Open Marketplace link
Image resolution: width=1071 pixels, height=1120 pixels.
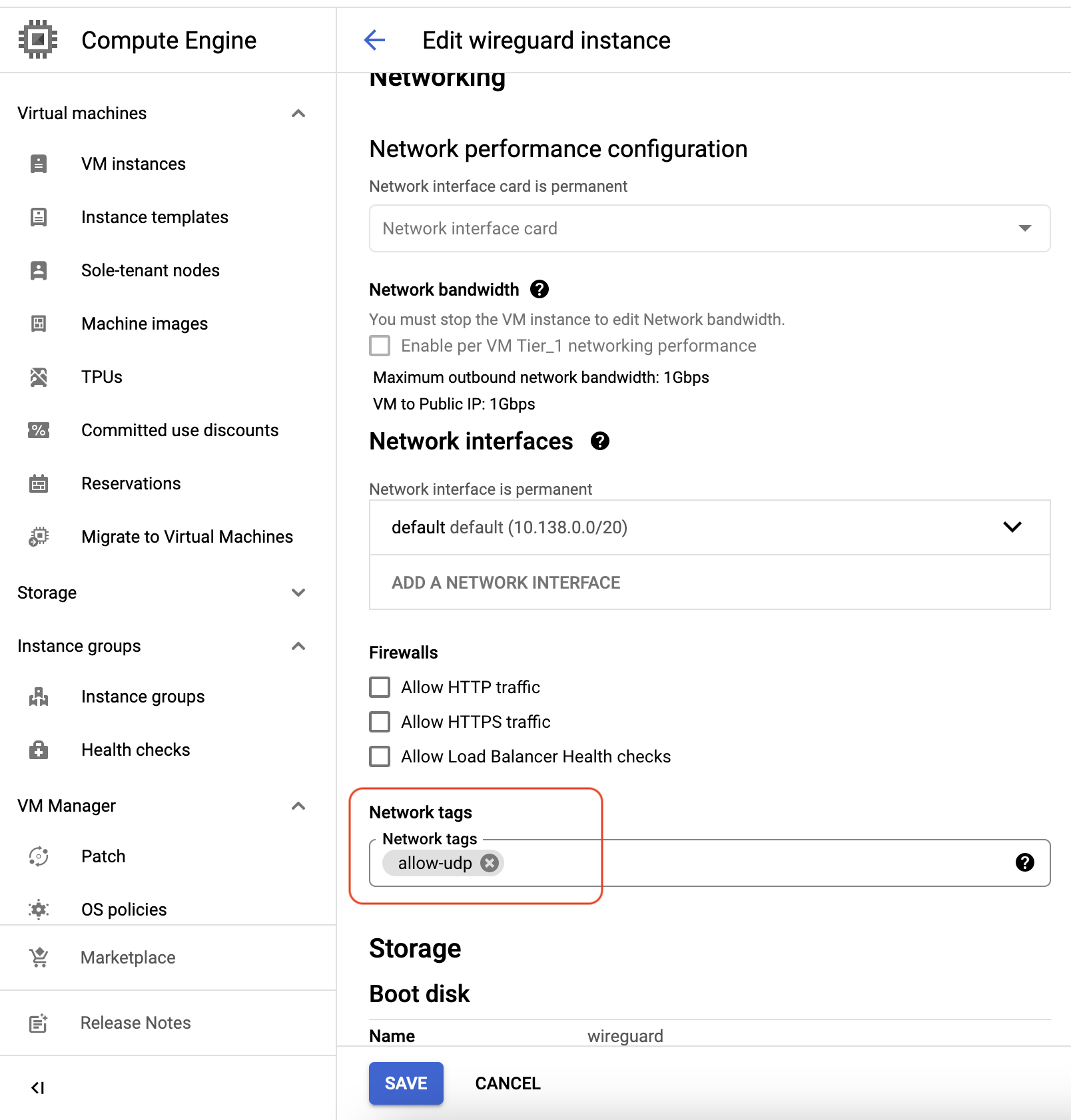pyautogui.click(x=128, y=958)
